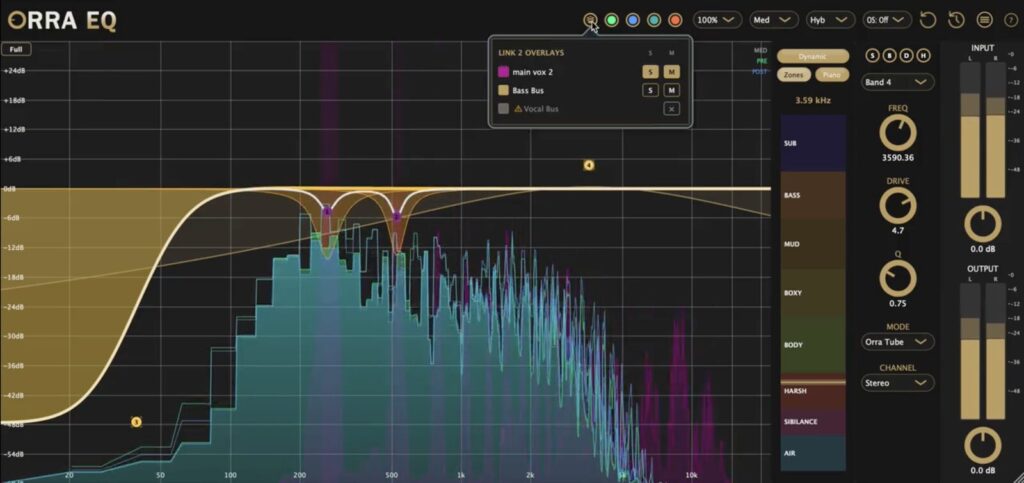Select the BOXY frequency zone
Viewport: 1024px width, 483px height.
813,293
